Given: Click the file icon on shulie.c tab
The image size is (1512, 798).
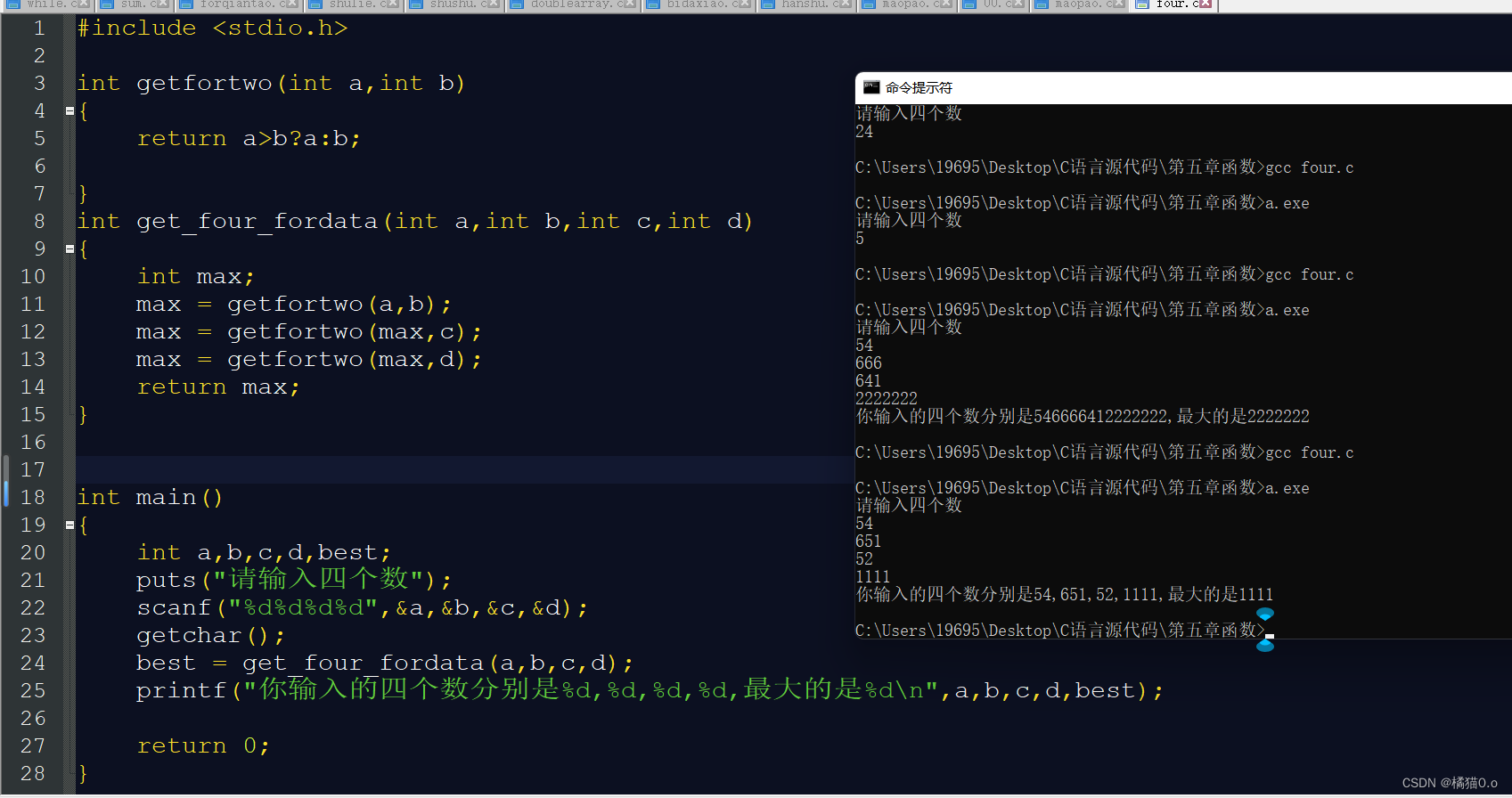Looking at the screenshot, I should click(315, 4).
